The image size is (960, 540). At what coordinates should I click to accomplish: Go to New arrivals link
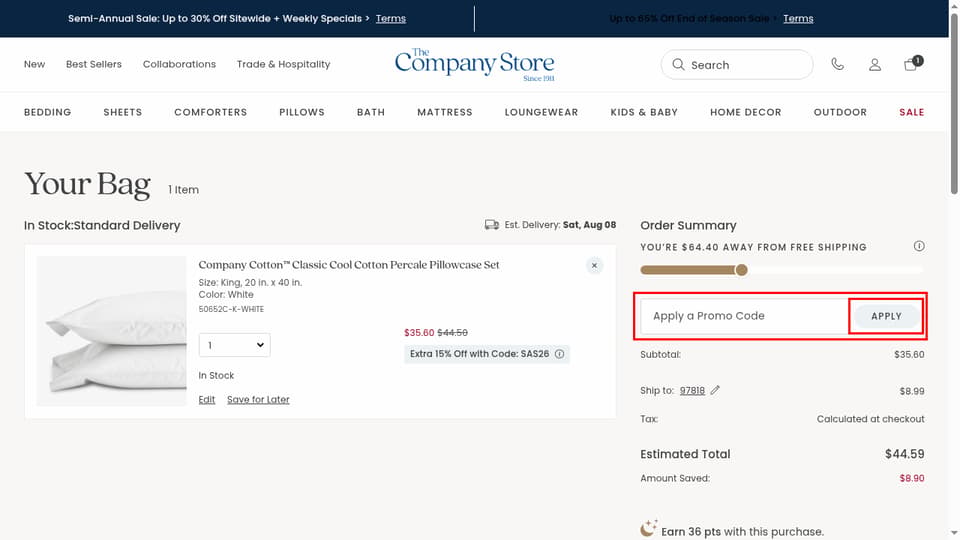tap(34, 64)
